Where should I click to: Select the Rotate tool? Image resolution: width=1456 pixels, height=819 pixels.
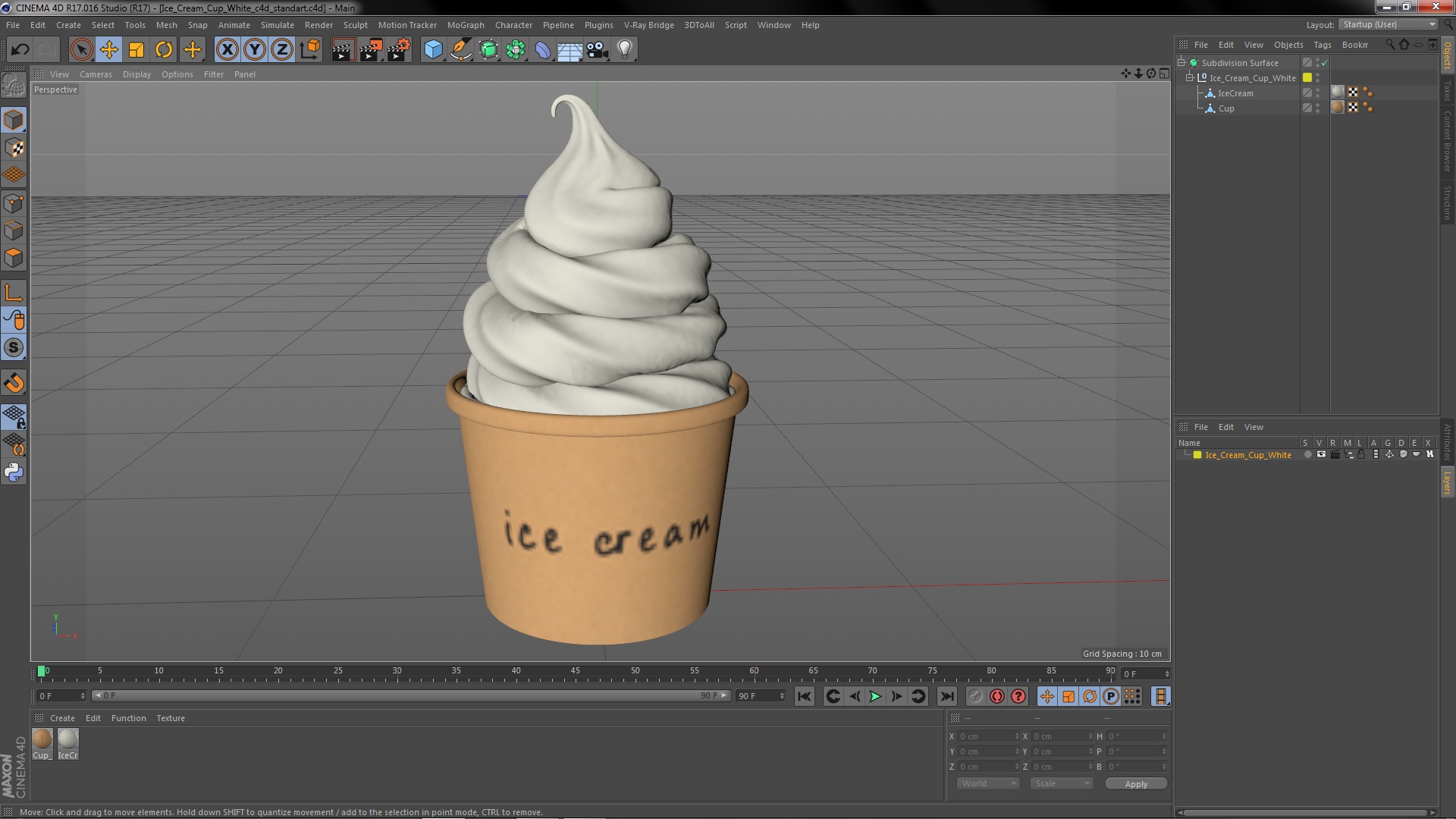click(164, 50)
